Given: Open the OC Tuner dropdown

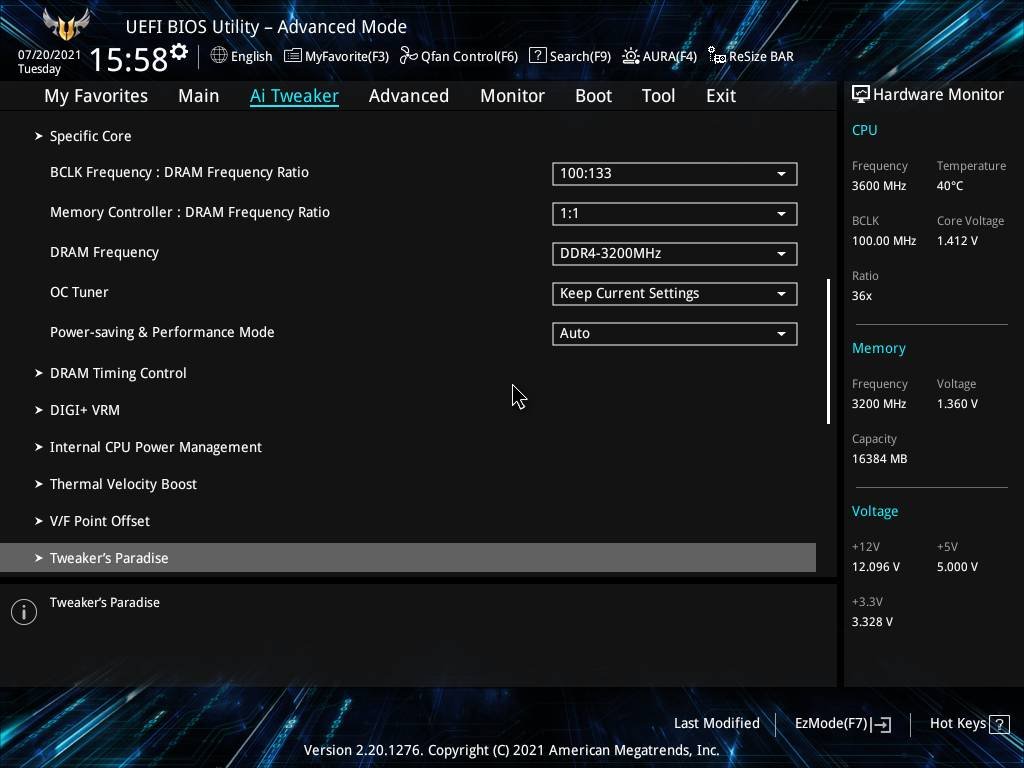Looking at the screenshot, I should click(674, 294).
